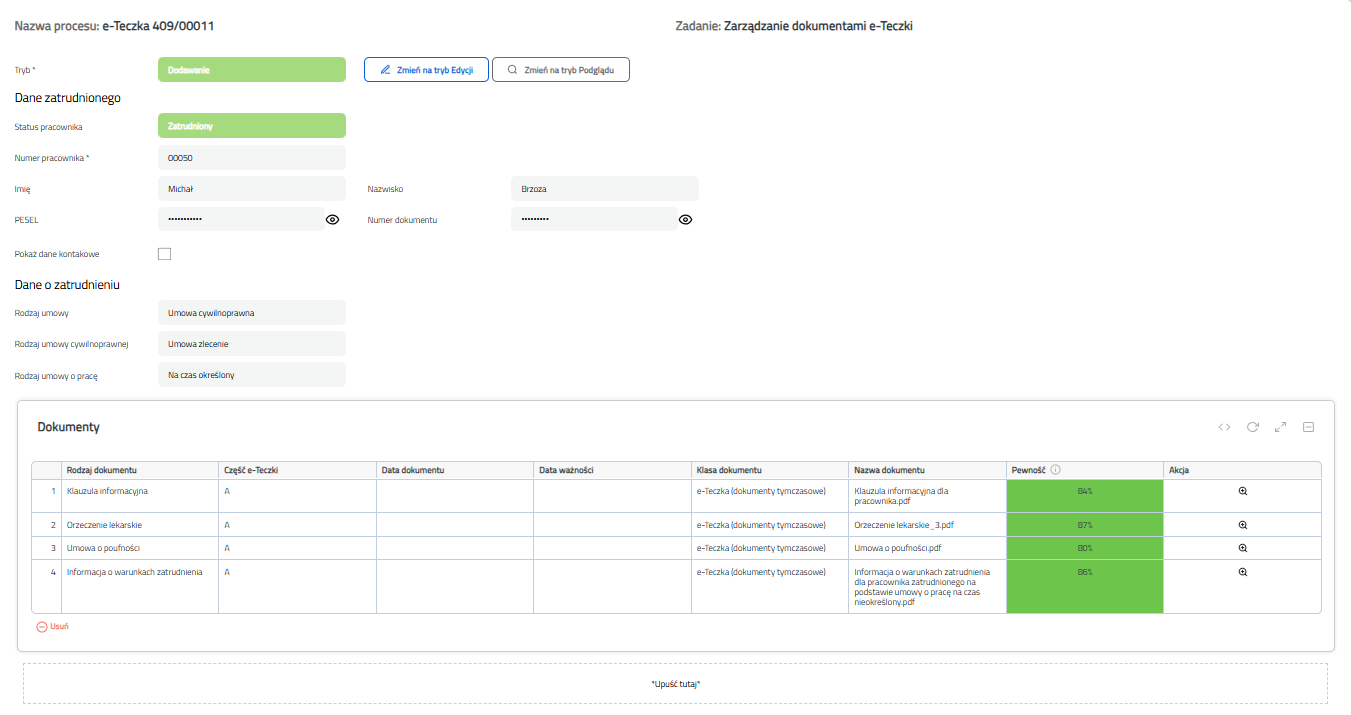The height and width of the screenshot is (715, 1351).
Task: Click Data dokumentu cell for Klauzula informacyjna
Action: [455, 496]
